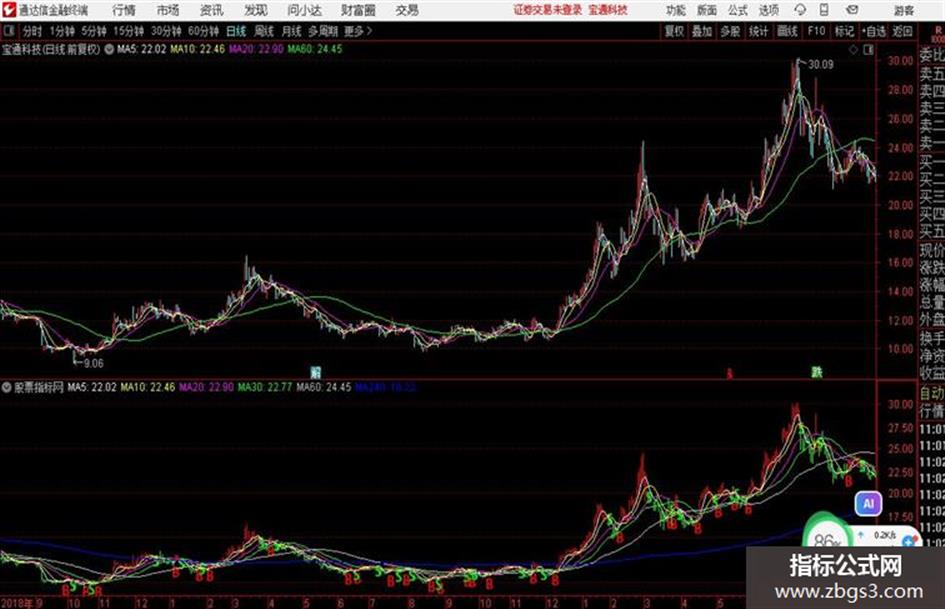The image size is (945, 609).
Task: Toggle the side panel icon next to the diamond
Action: (868, 50)
